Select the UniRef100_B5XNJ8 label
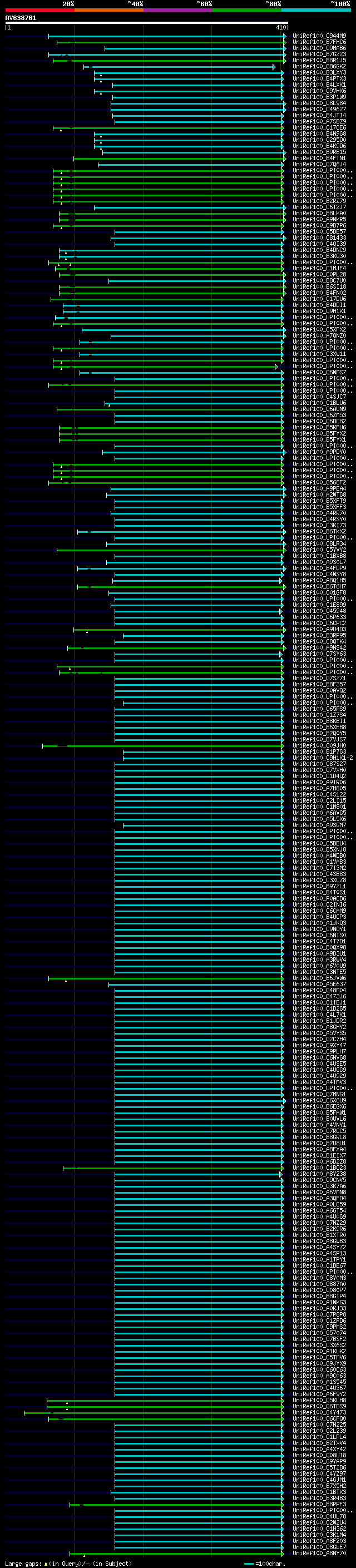Viewport: 356px width, 1568px height. point(319,850)
